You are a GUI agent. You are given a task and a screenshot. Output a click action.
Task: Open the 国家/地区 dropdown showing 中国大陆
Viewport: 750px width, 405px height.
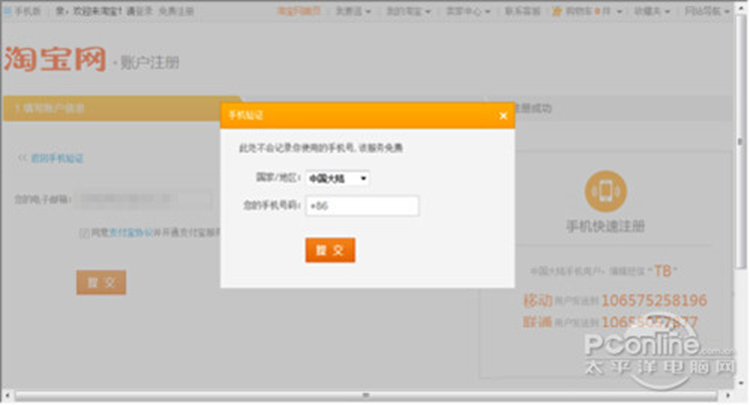(338, 178)
